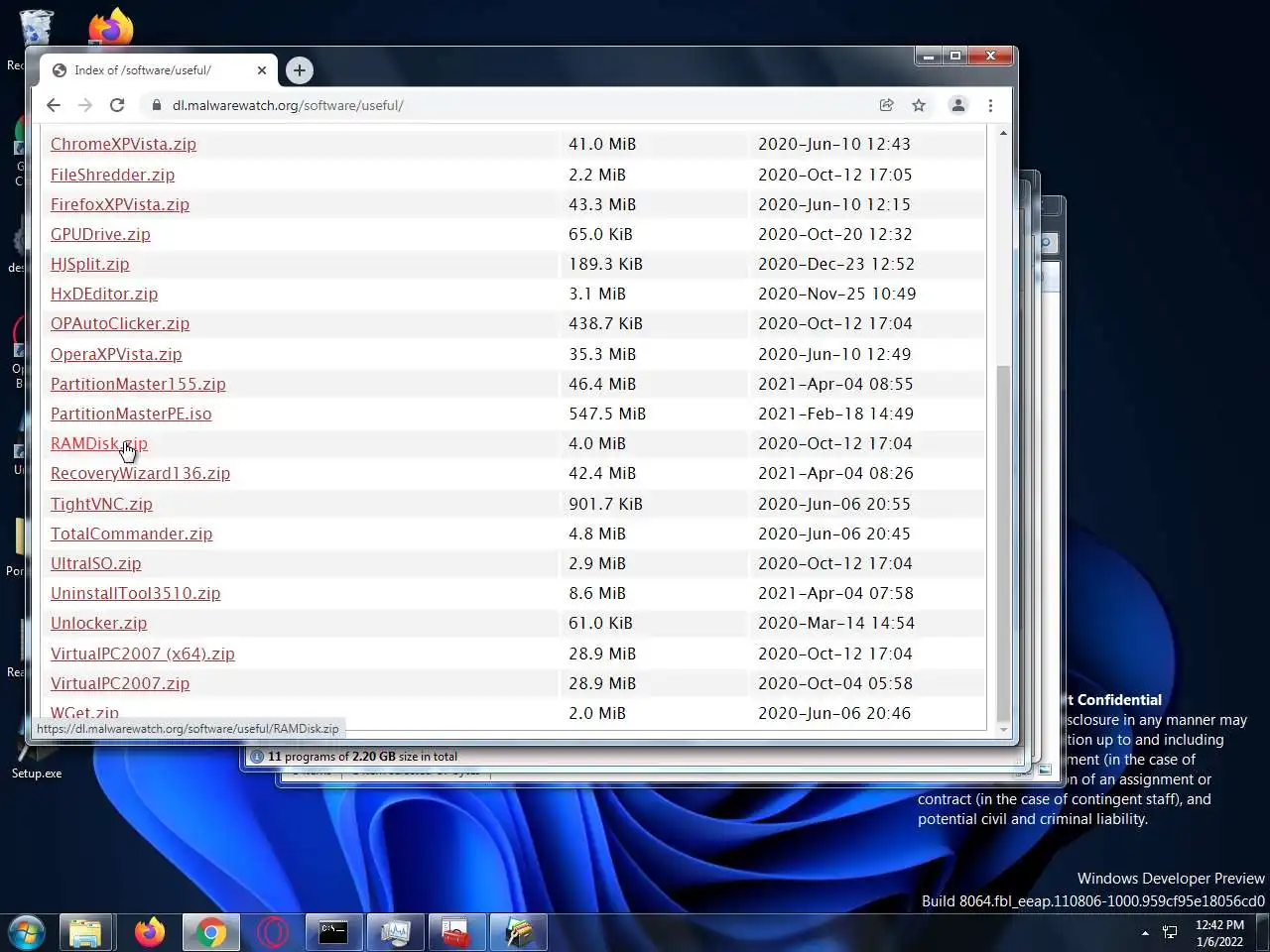Open the Recycle Bin desktop icon
The image size is (1270, 952).
click(36, 28)
